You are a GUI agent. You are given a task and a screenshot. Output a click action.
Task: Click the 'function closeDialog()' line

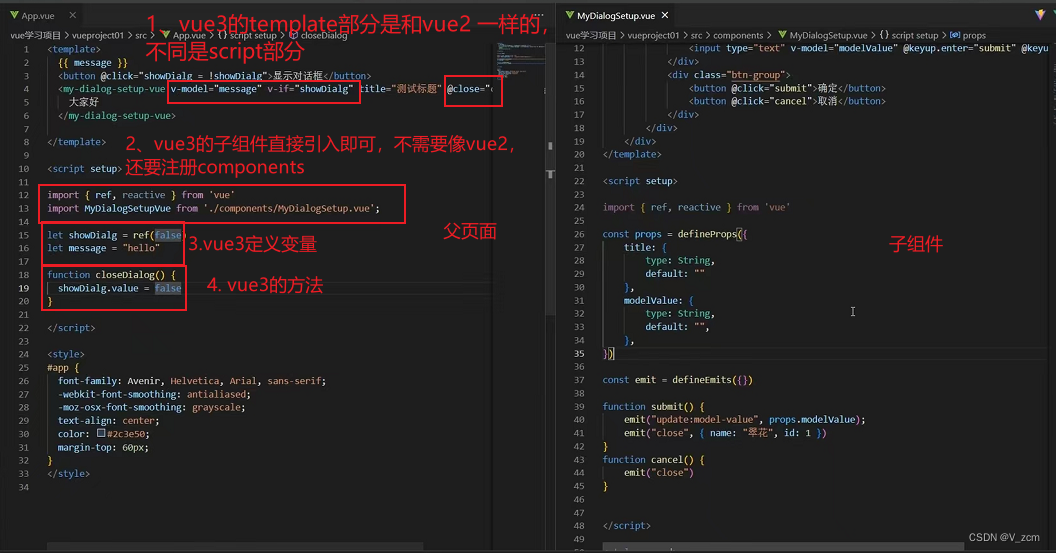pyautogui.click(x=111, y=275)
